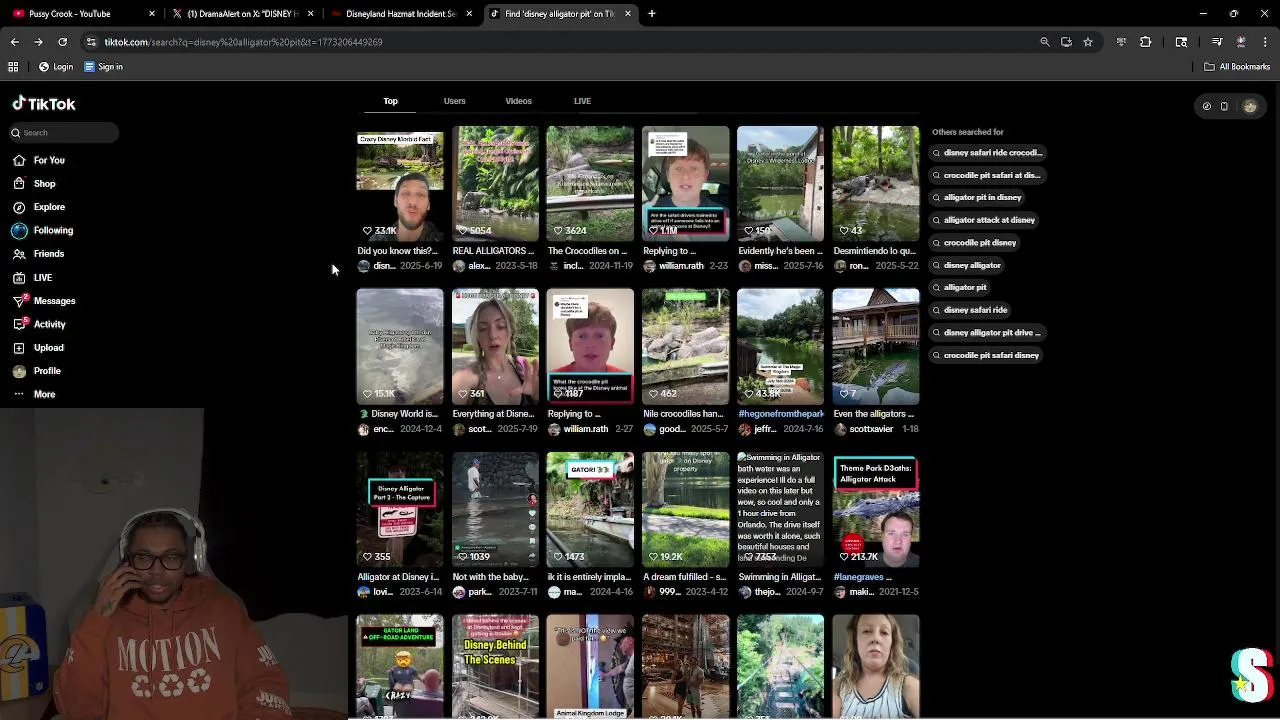This screenshot has height=720, width=1280.
Task: Open the Upload sidebar icon
Action: point(19,348)
